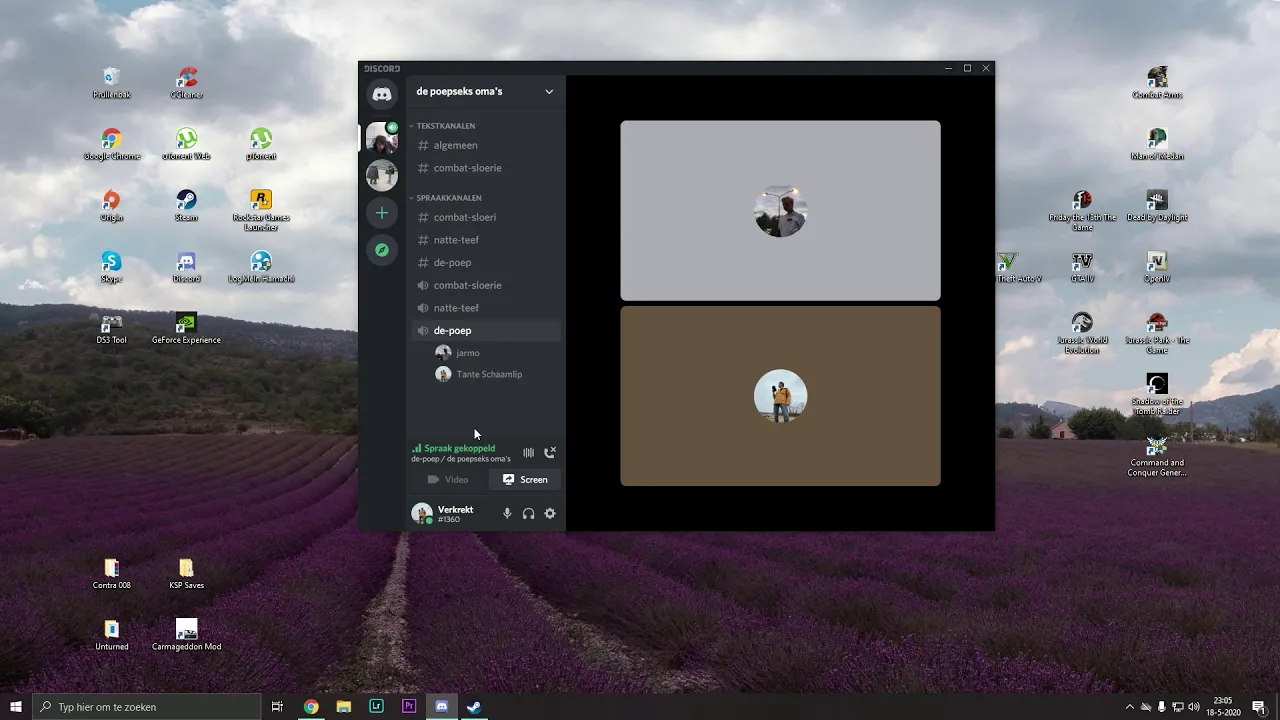Open the uTorrent Web desktop shortcut

(x=186, y=144)
